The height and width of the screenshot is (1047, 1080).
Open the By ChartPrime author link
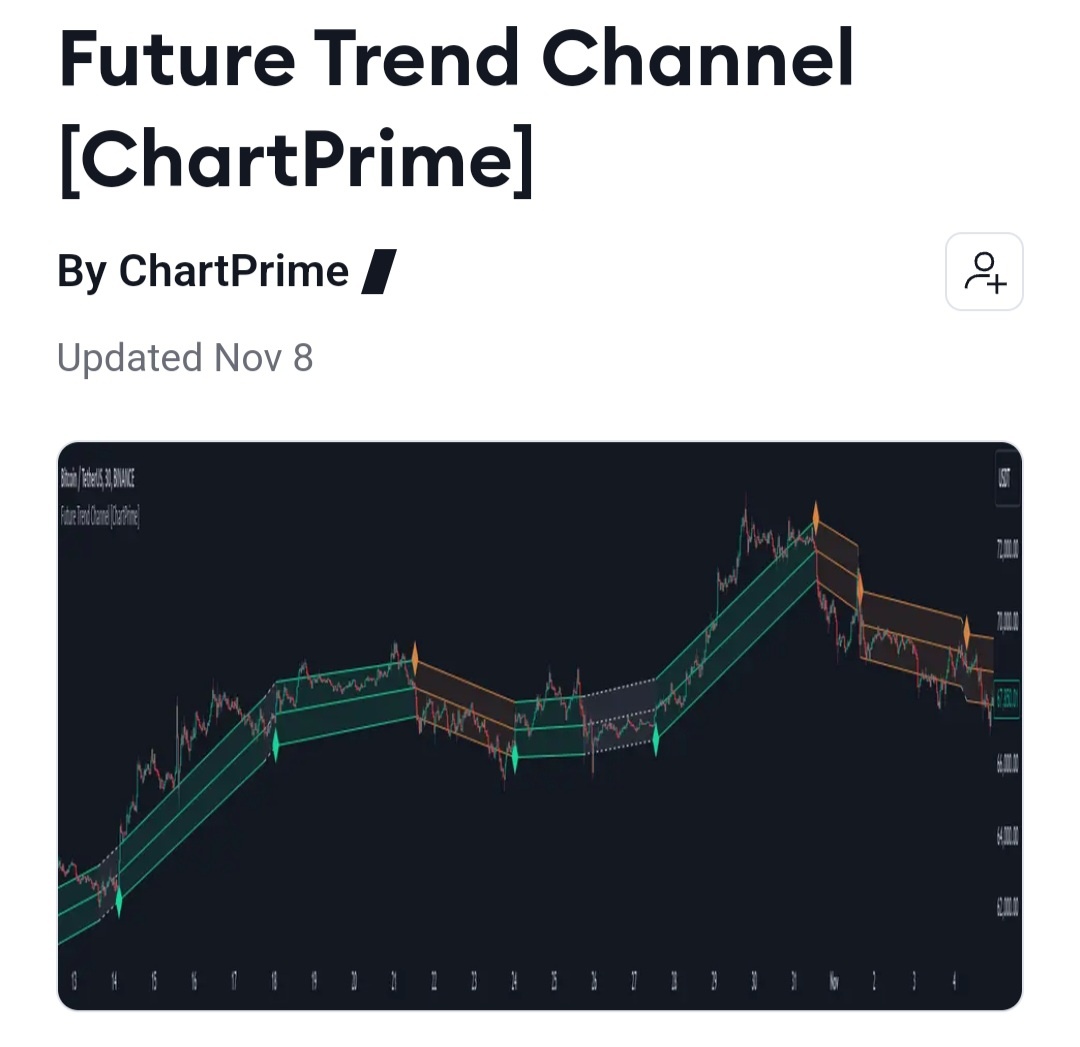tap(203, 272)
